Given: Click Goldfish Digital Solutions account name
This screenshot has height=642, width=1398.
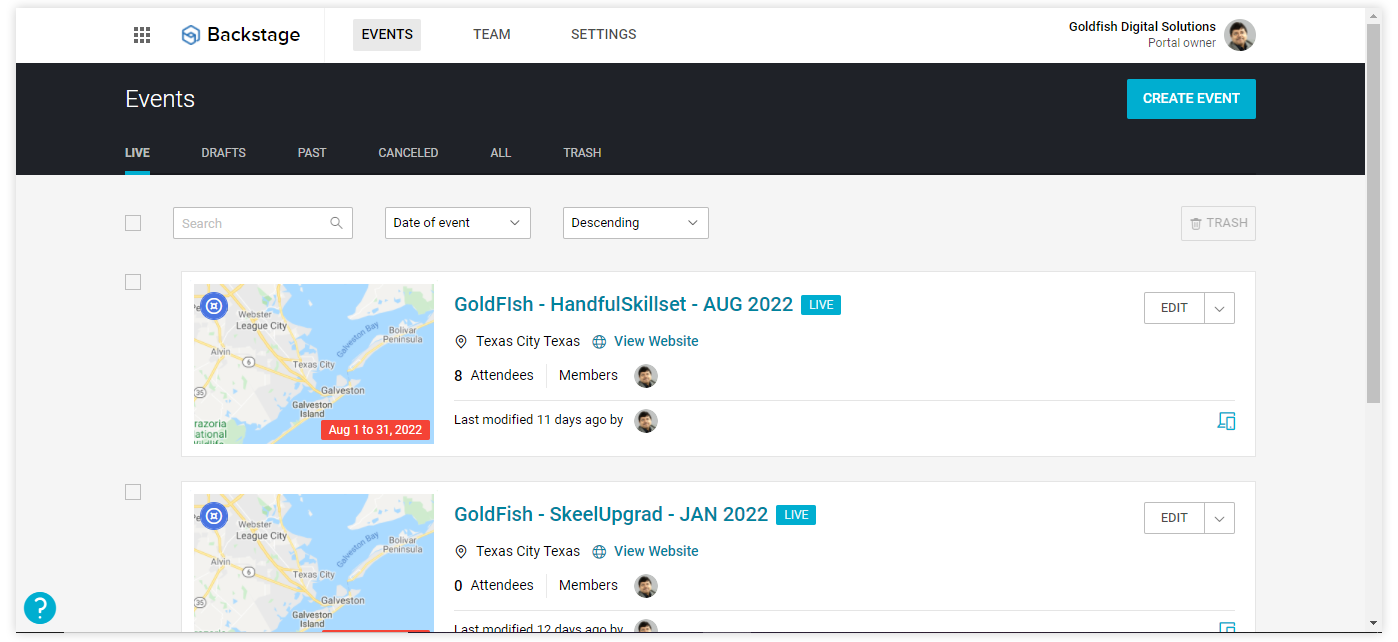Looking at the screenshot, I should click(1142, 27).
